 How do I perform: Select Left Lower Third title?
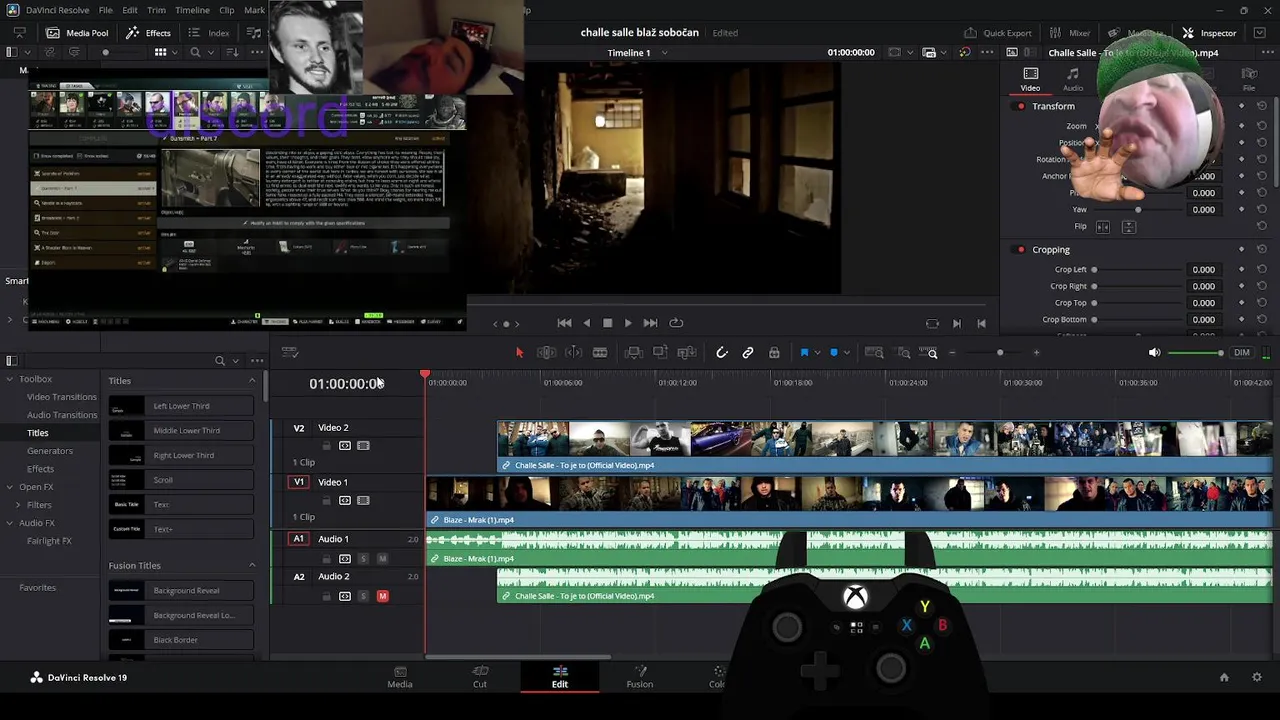(x=181, y=406)
